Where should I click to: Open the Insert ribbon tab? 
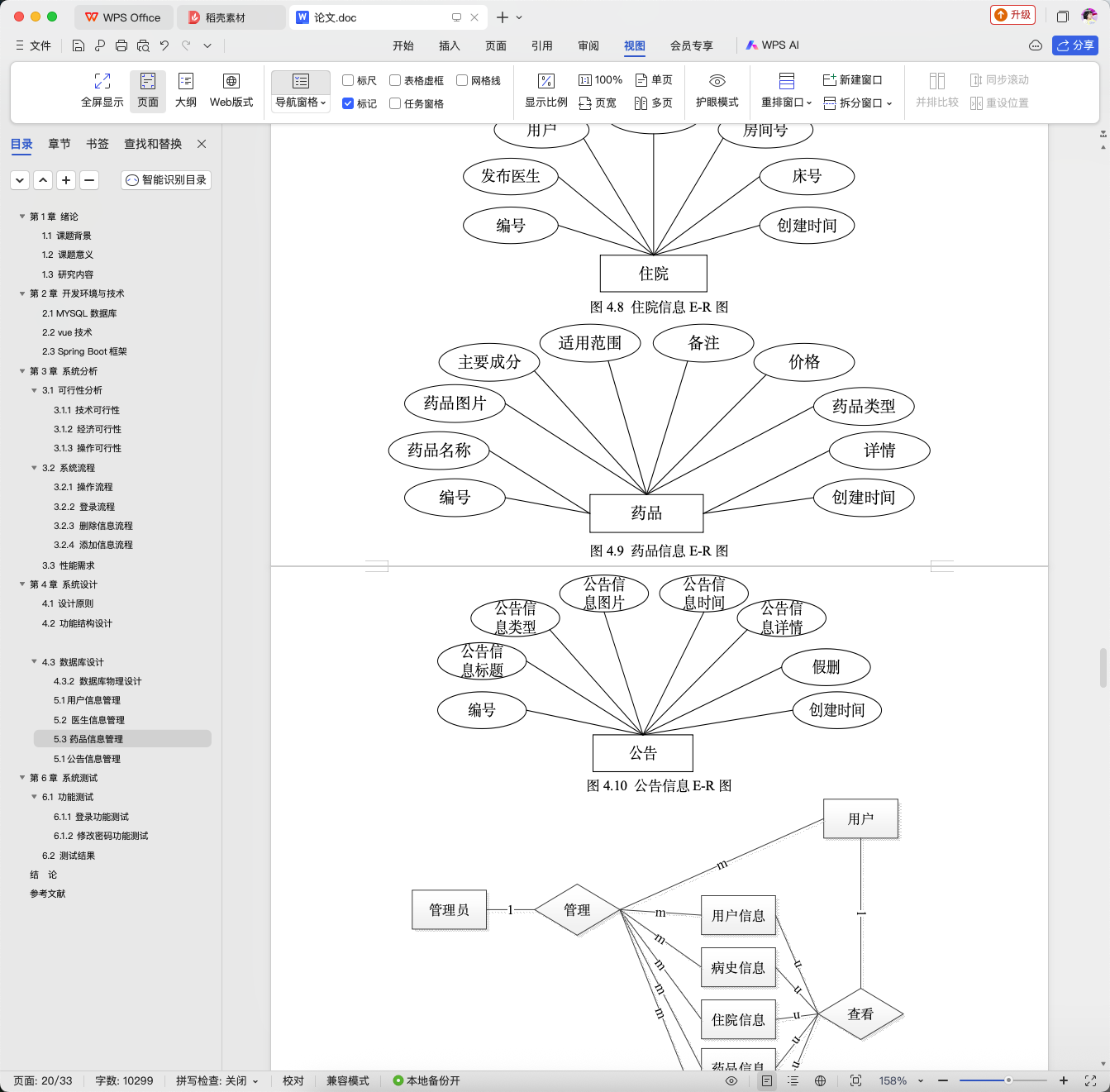pos(449,45)
